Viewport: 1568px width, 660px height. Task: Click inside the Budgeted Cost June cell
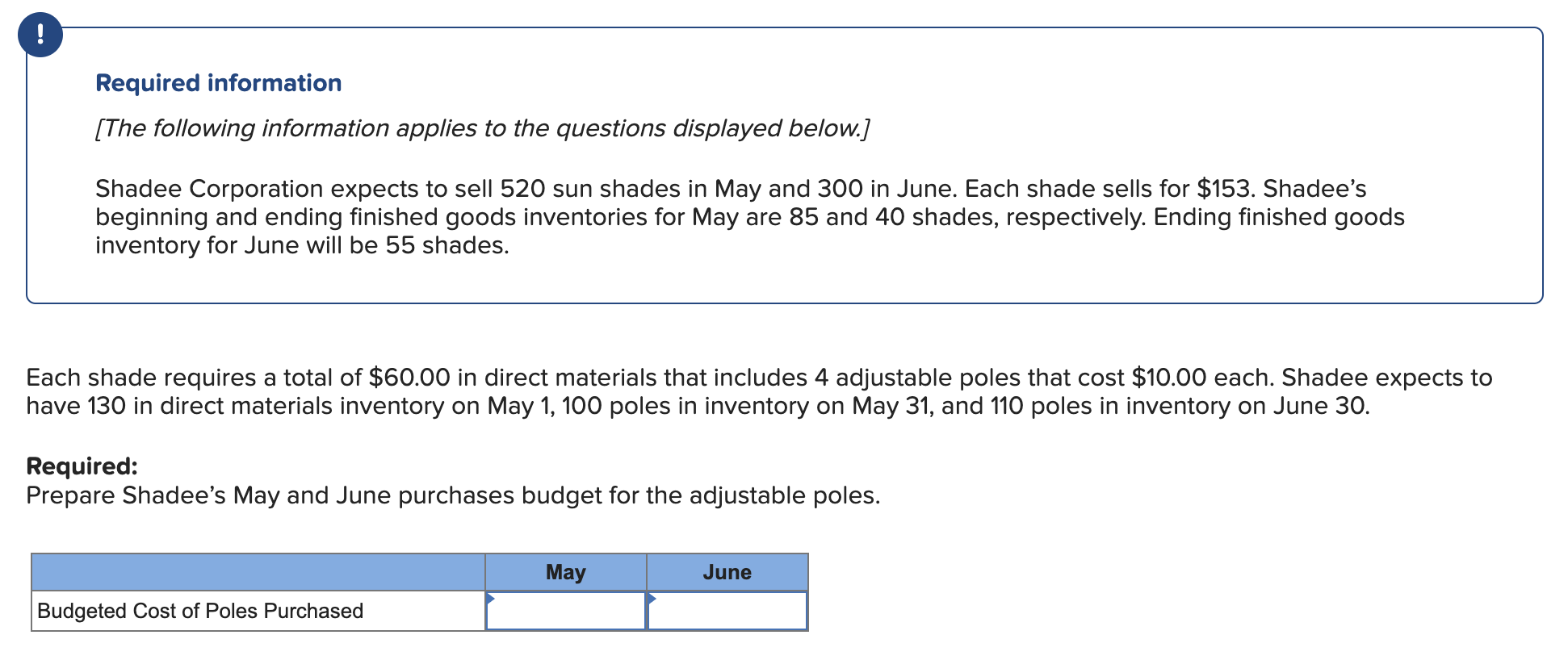tap(727, 612)
